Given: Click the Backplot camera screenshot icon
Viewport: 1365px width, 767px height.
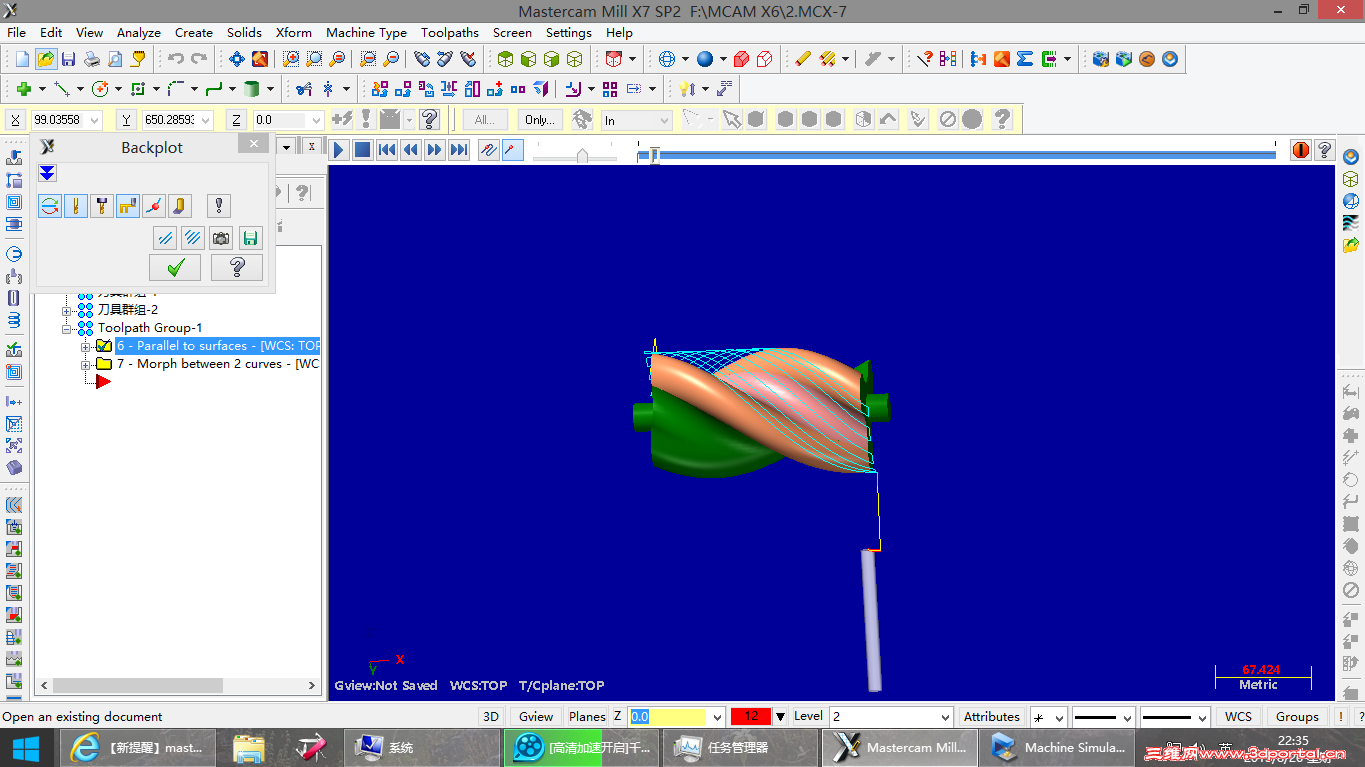Looking at the screenshot, I should pos(222,238).
